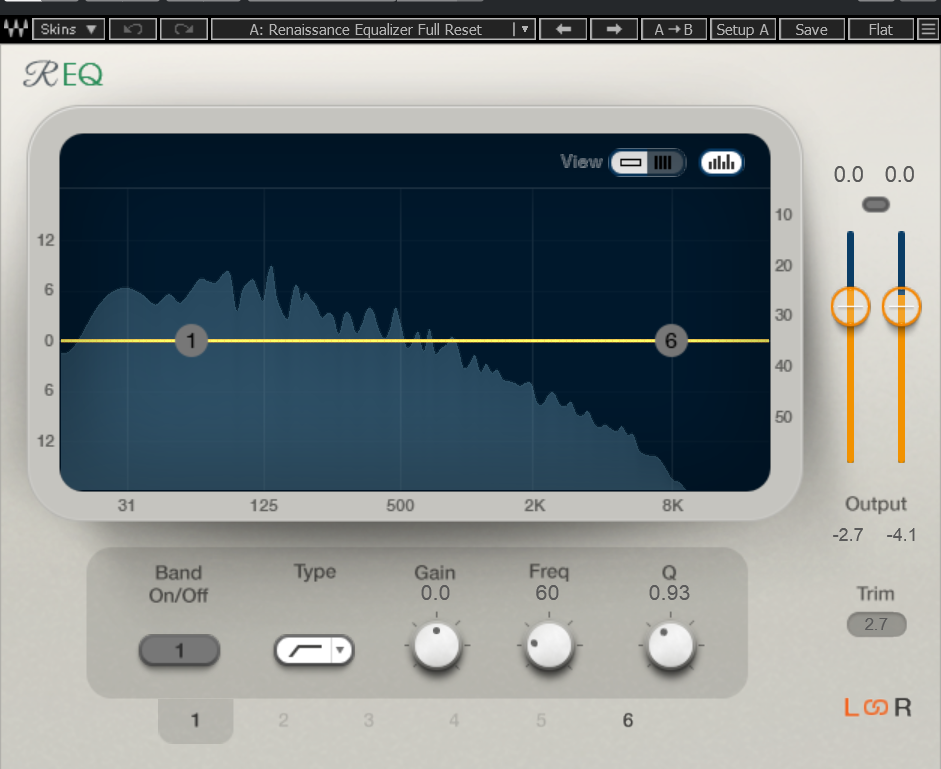Select band tab 3
The width and height of the screenshot is (941, 769).
(x=368, y=720)
